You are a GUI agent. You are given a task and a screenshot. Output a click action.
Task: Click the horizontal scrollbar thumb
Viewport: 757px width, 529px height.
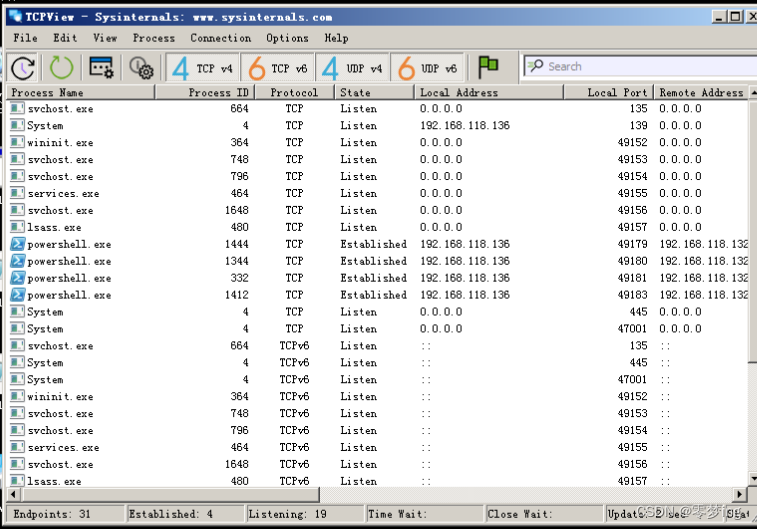[170, 494]
